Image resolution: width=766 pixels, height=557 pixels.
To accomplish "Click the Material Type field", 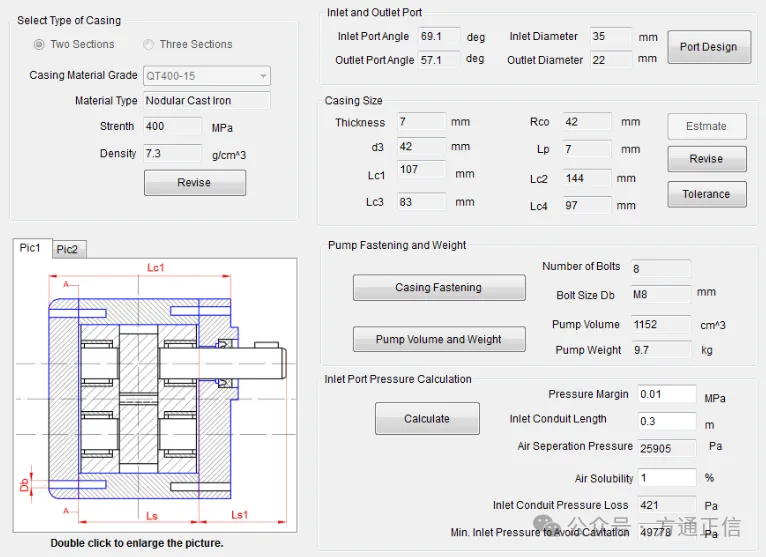I will [207, 101].
